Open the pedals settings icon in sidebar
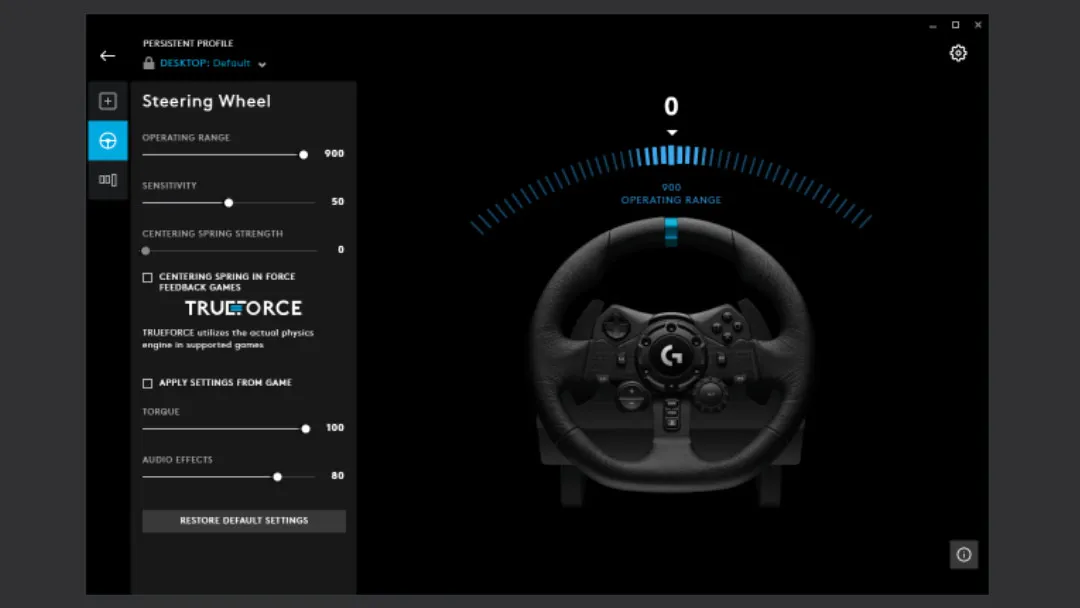This screenshot has height=608, width=1080. tap(108, 179)
